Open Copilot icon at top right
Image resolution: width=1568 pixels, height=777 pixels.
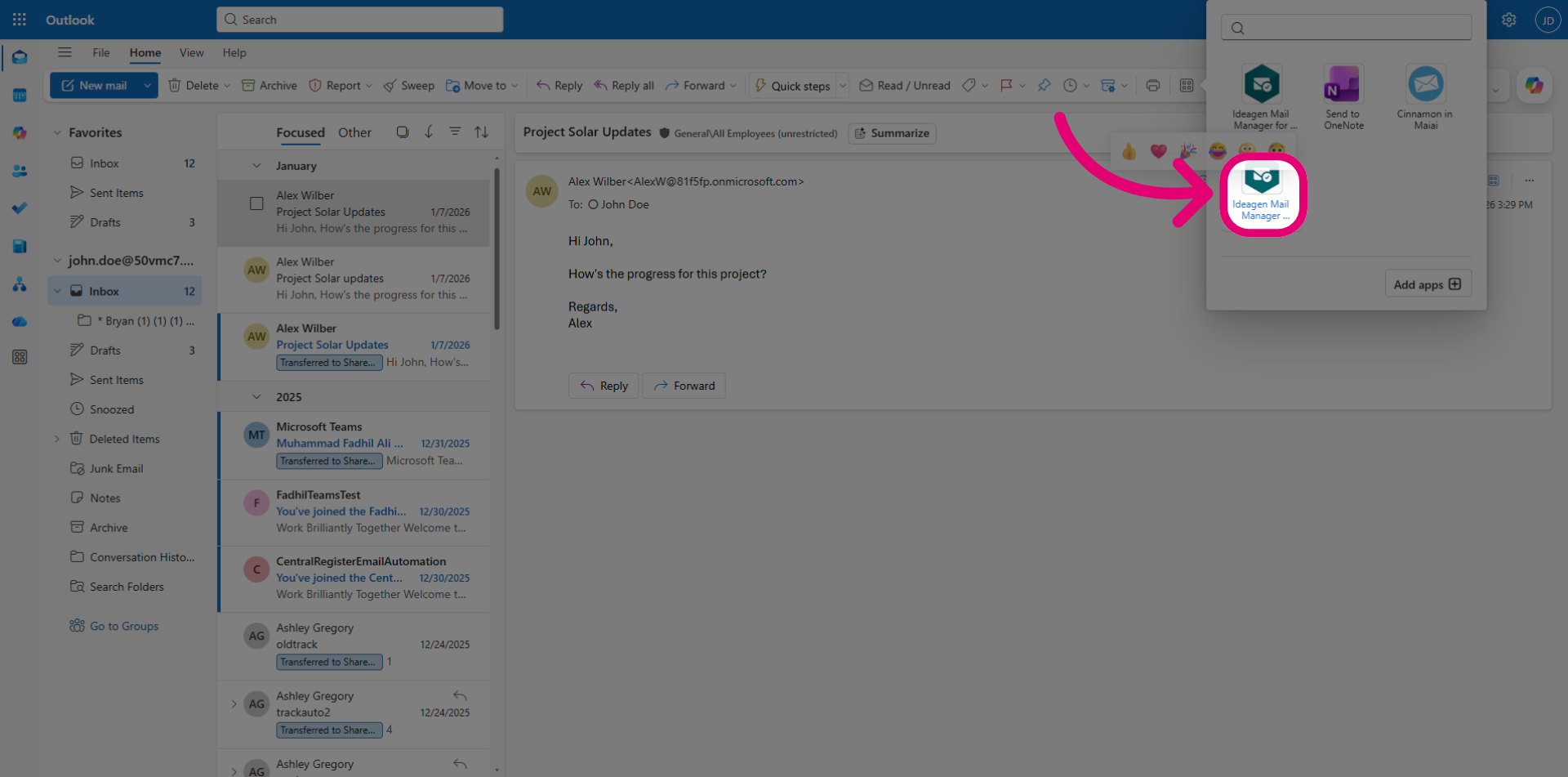pos(1534,85)
